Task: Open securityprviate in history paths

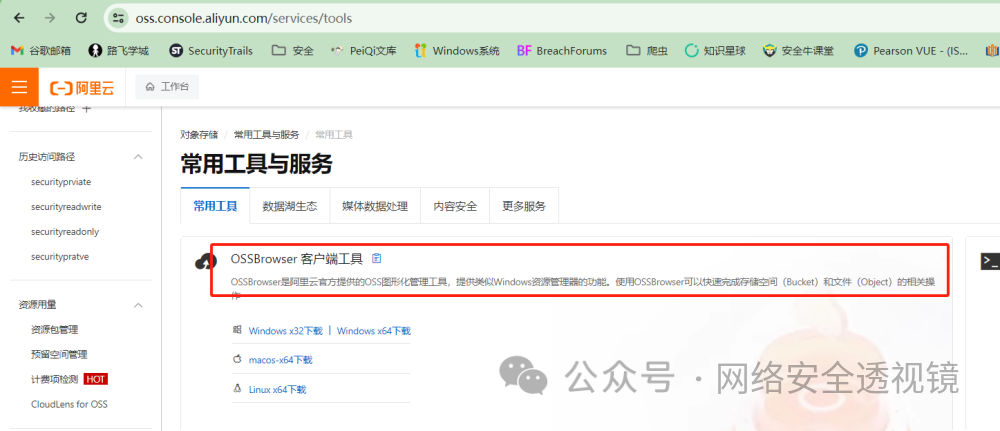Action: (x=61, y=182)
